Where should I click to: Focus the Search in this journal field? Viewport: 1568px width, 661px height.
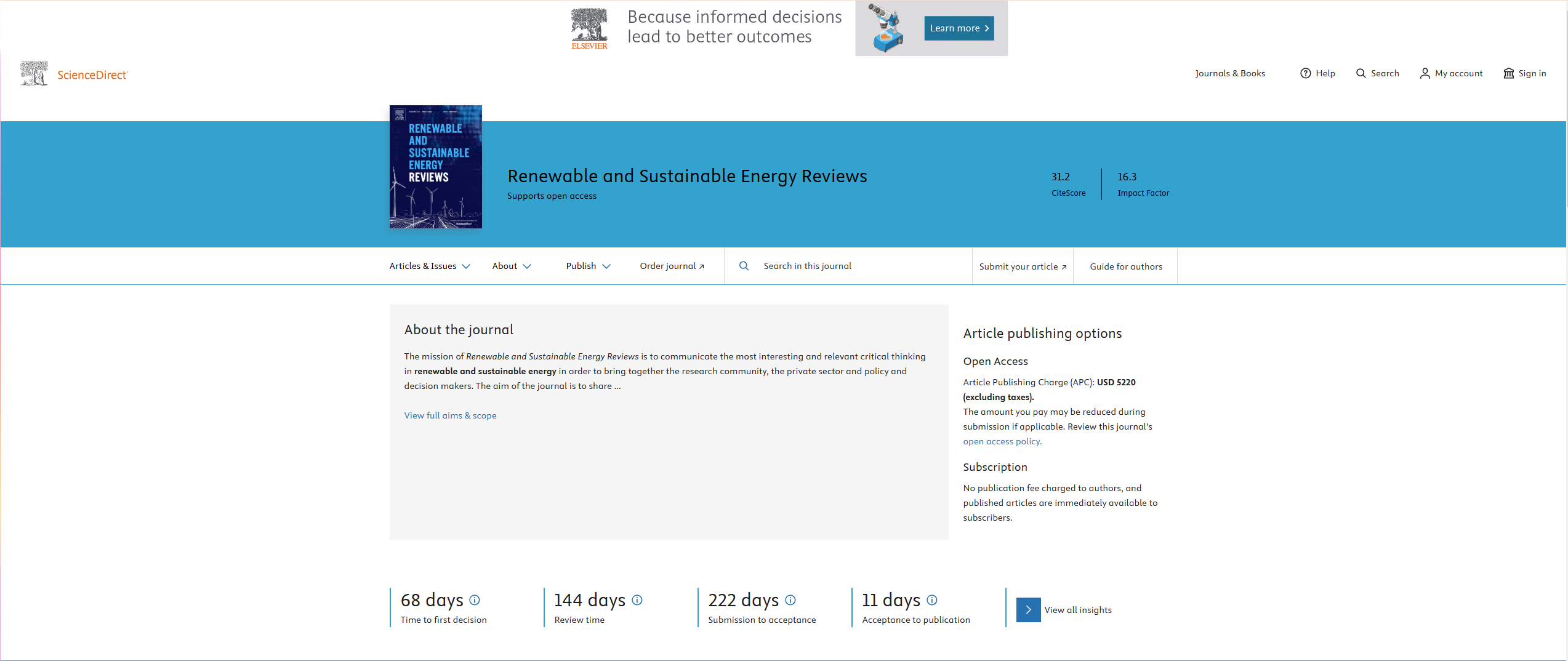point(848,266)
